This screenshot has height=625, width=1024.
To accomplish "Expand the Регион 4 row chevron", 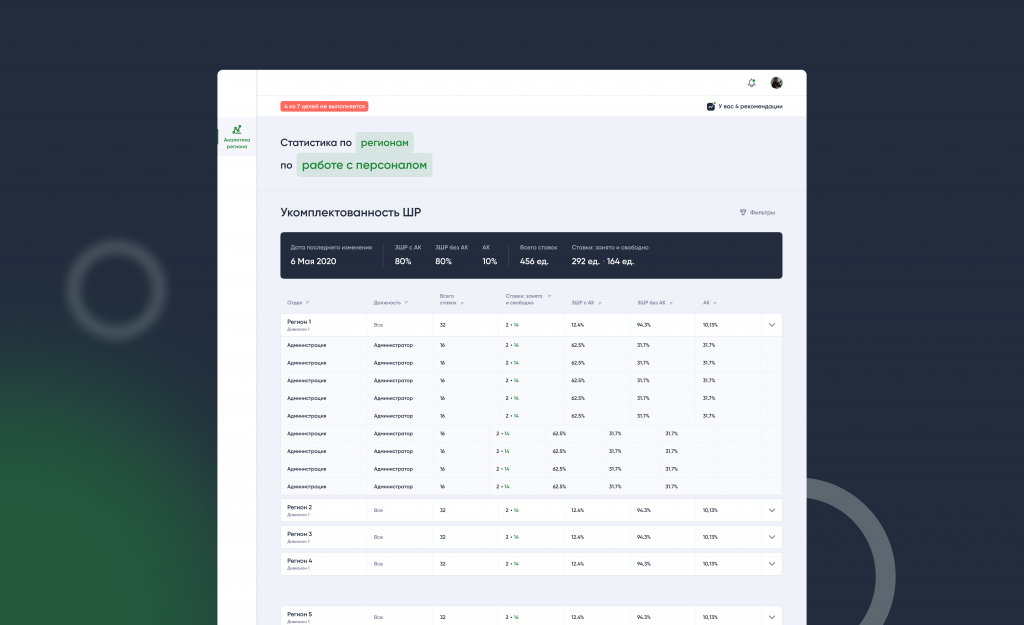I will pos(772,564).
